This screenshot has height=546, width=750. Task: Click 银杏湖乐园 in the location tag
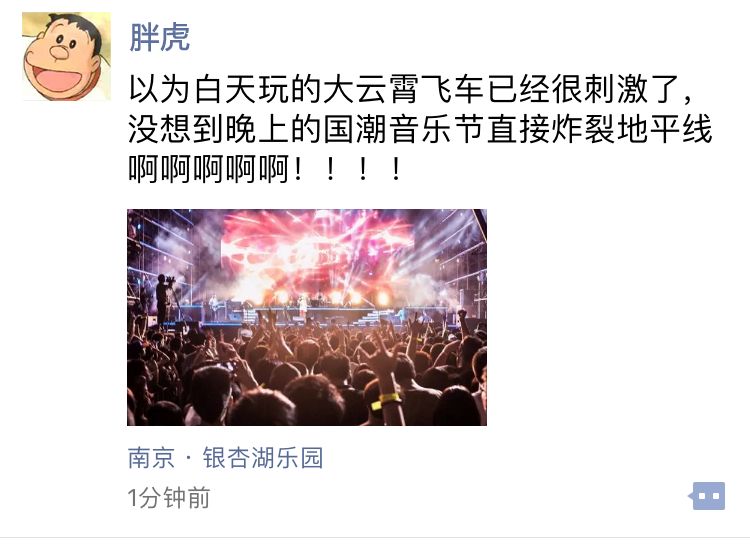[263, 458]
